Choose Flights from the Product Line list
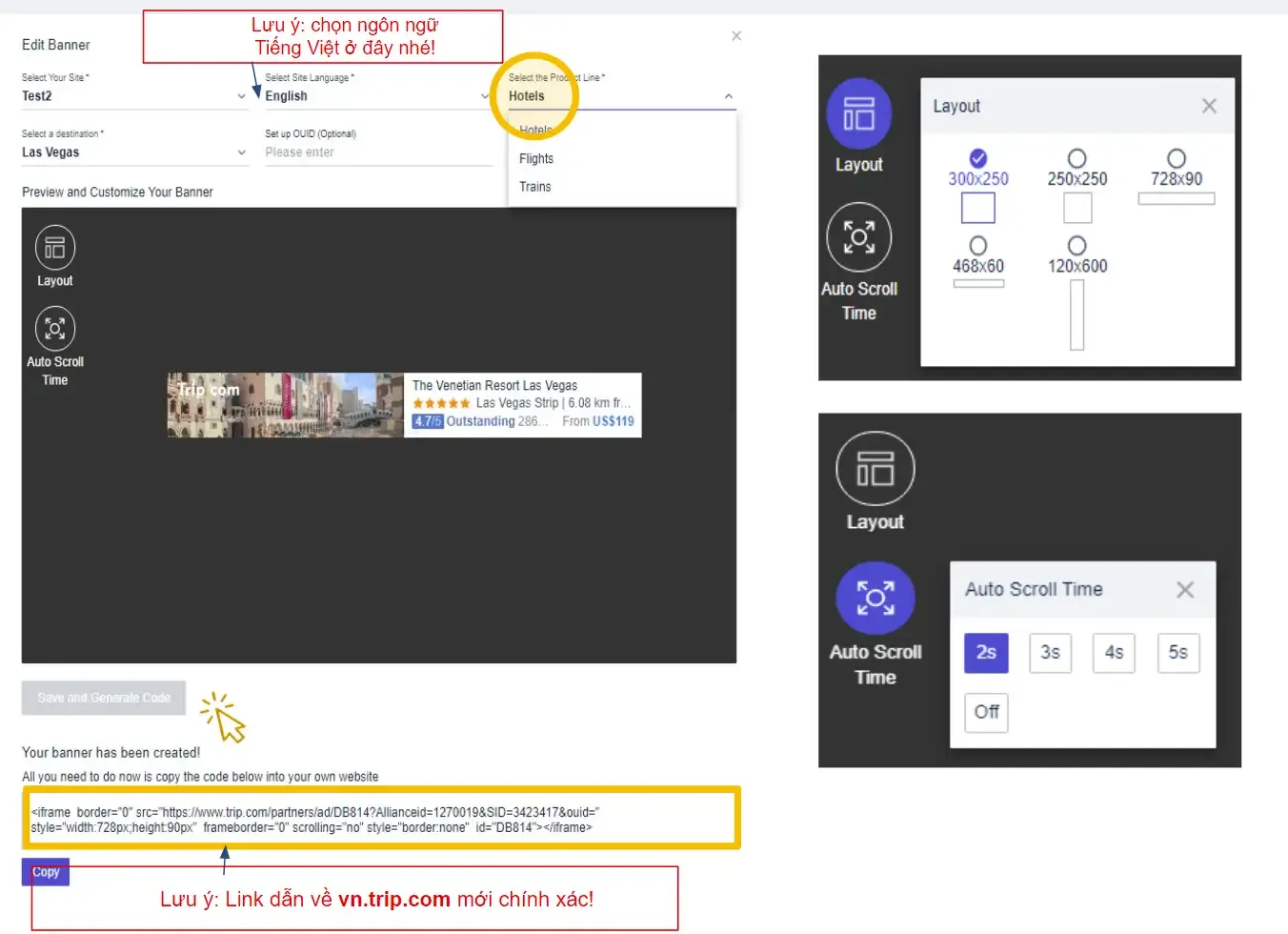Viewport: 1288px width, 934px height. click(x=535, y=158)
